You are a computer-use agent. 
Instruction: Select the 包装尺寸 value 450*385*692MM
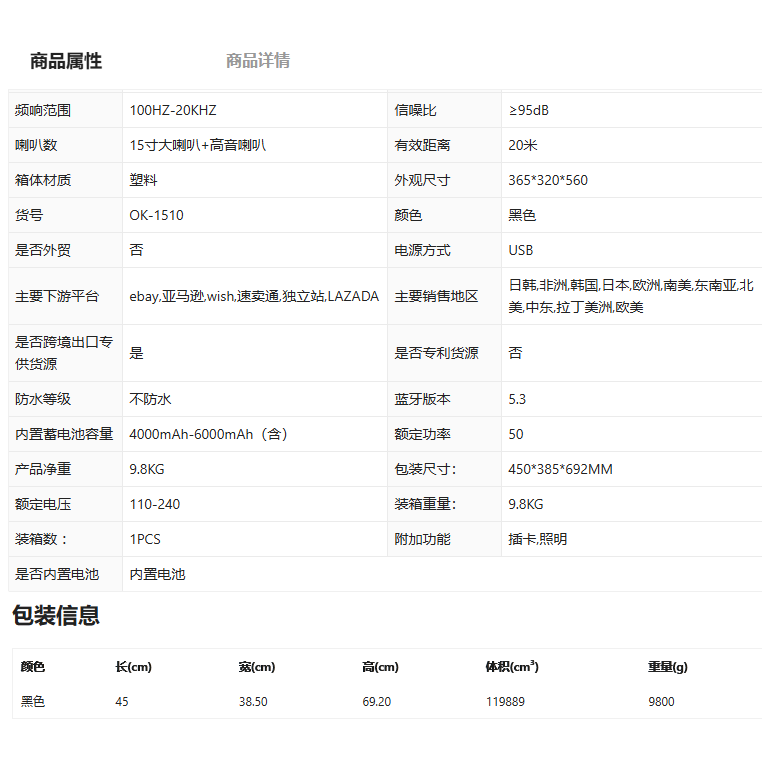click(x=560, y=469)
